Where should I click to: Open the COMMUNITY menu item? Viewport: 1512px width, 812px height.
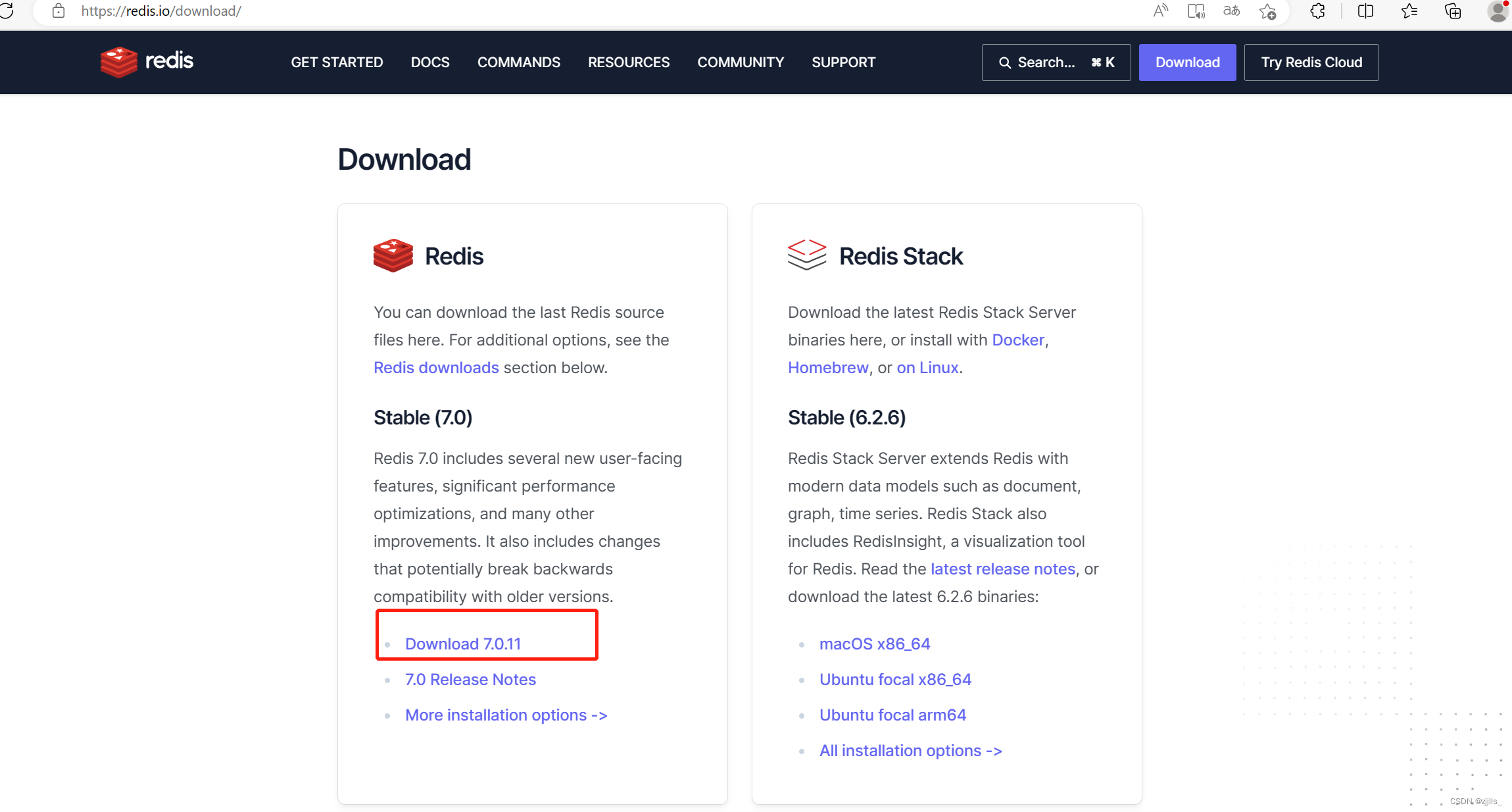(x=741, y=63)
